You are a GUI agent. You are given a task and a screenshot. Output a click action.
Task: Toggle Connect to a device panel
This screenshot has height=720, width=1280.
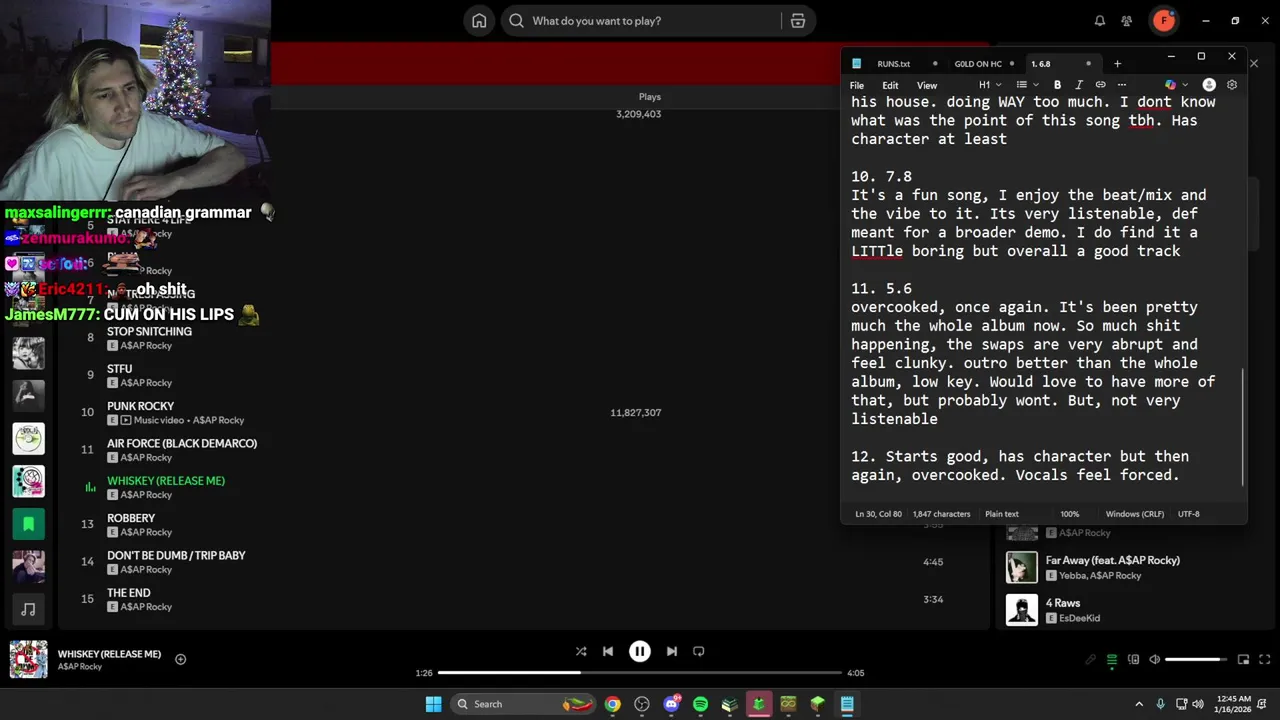[1133, 660]
